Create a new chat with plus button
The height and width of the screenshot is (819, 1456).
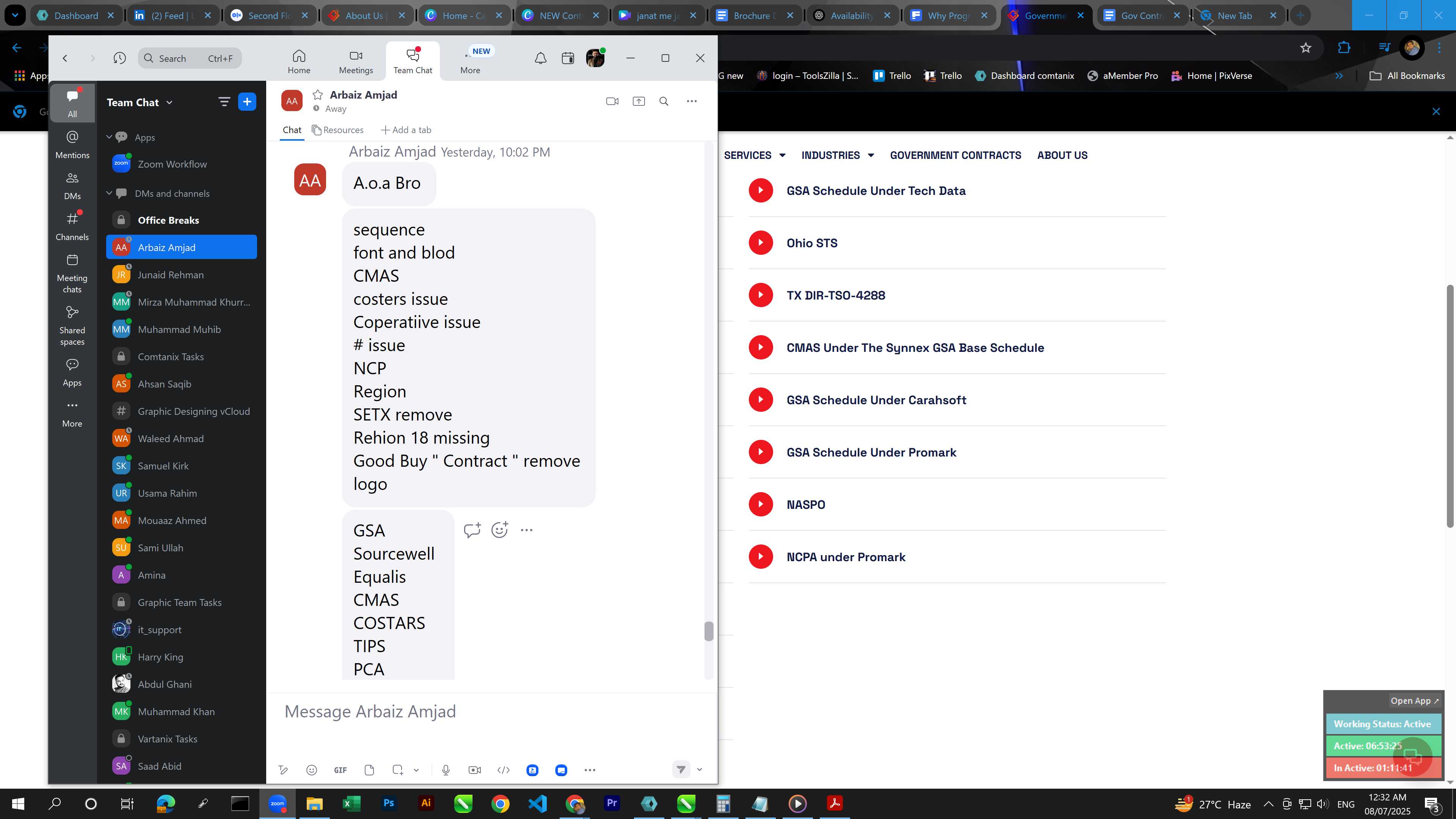pyautogui.click(x=247, y=102)
